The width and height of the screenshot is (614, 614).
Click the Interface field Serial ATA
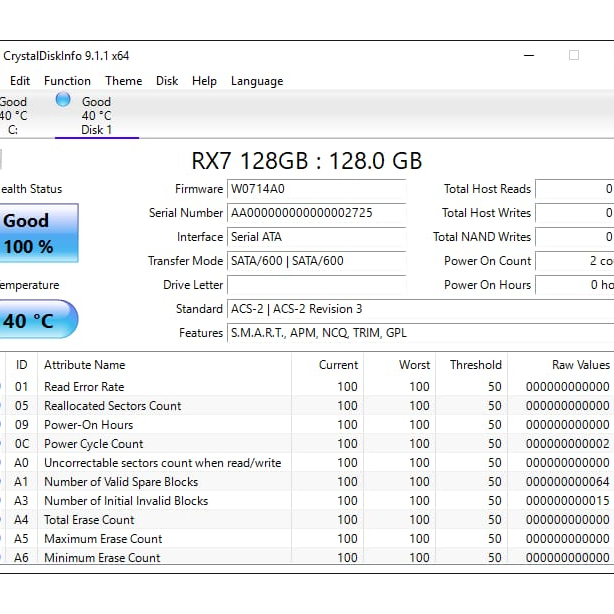tap(316, 237)
